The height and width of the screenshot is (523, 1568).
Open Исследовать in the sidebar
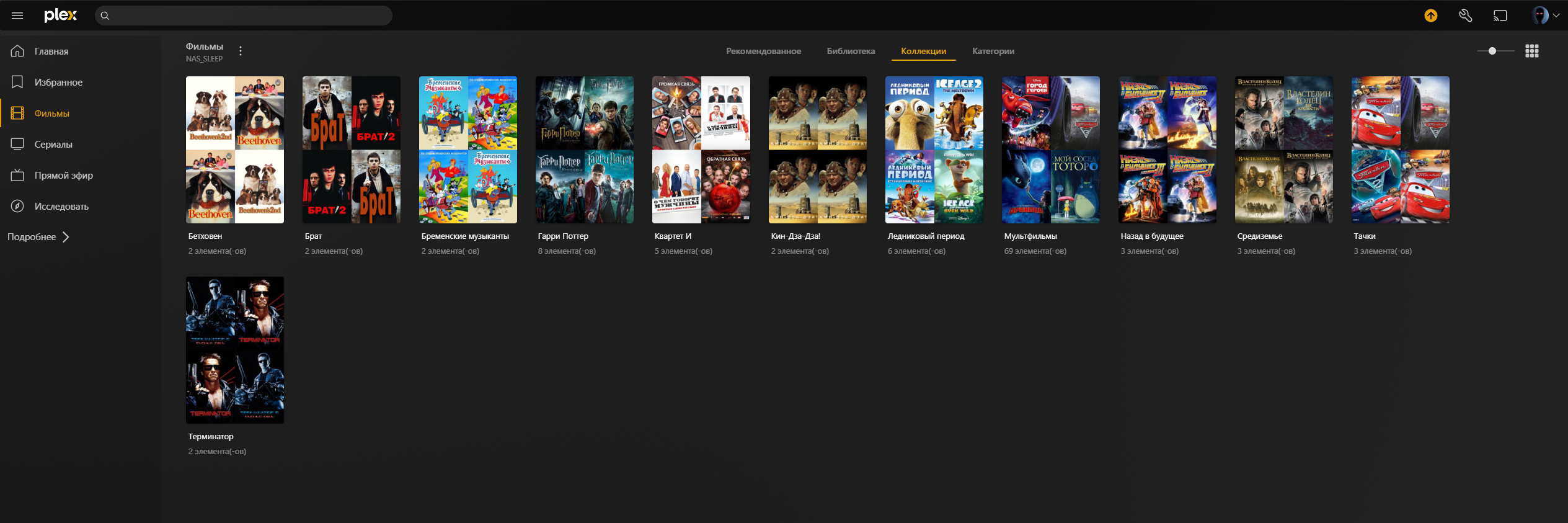pos(61,207)
